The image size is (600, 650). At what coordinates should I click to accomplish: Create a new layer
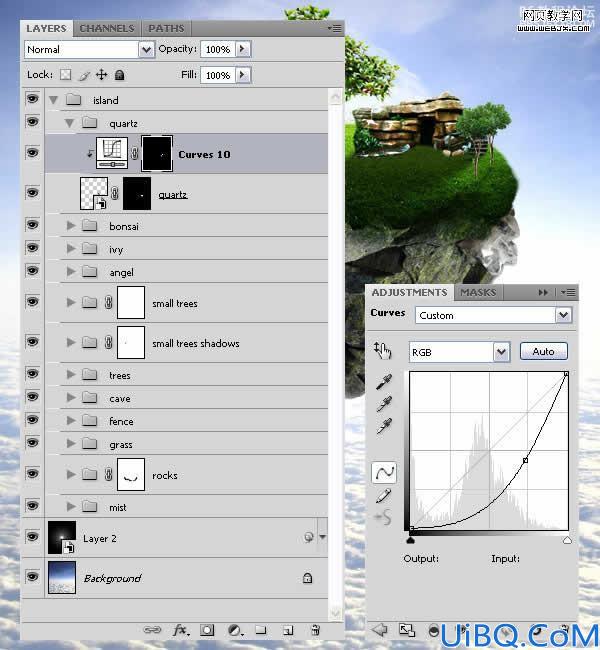coord(288,631)
